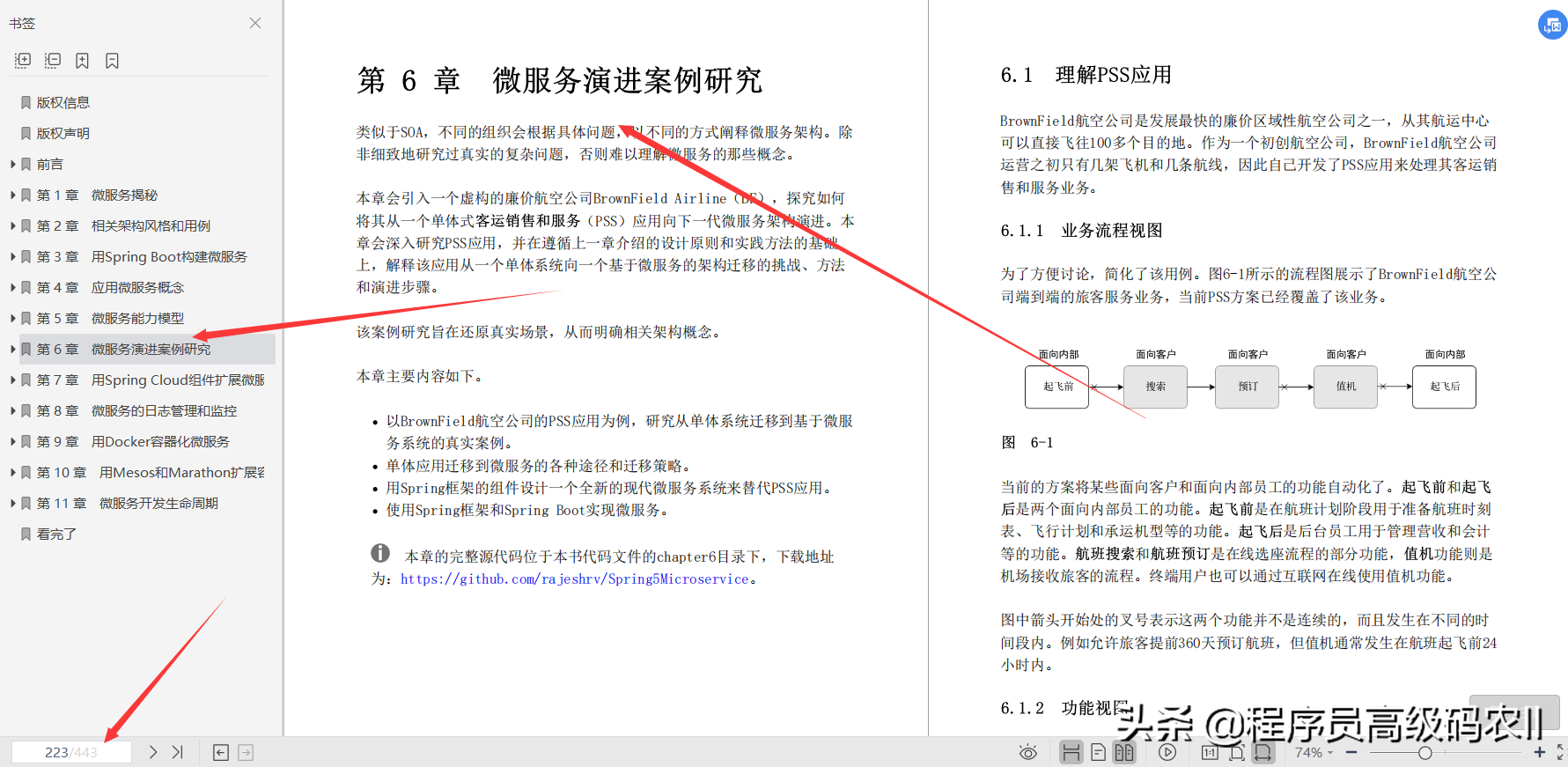Viewport: 1568px width, 767px height.
Task: Switch to single-page layout
Action: click(x=1098, y=752)
